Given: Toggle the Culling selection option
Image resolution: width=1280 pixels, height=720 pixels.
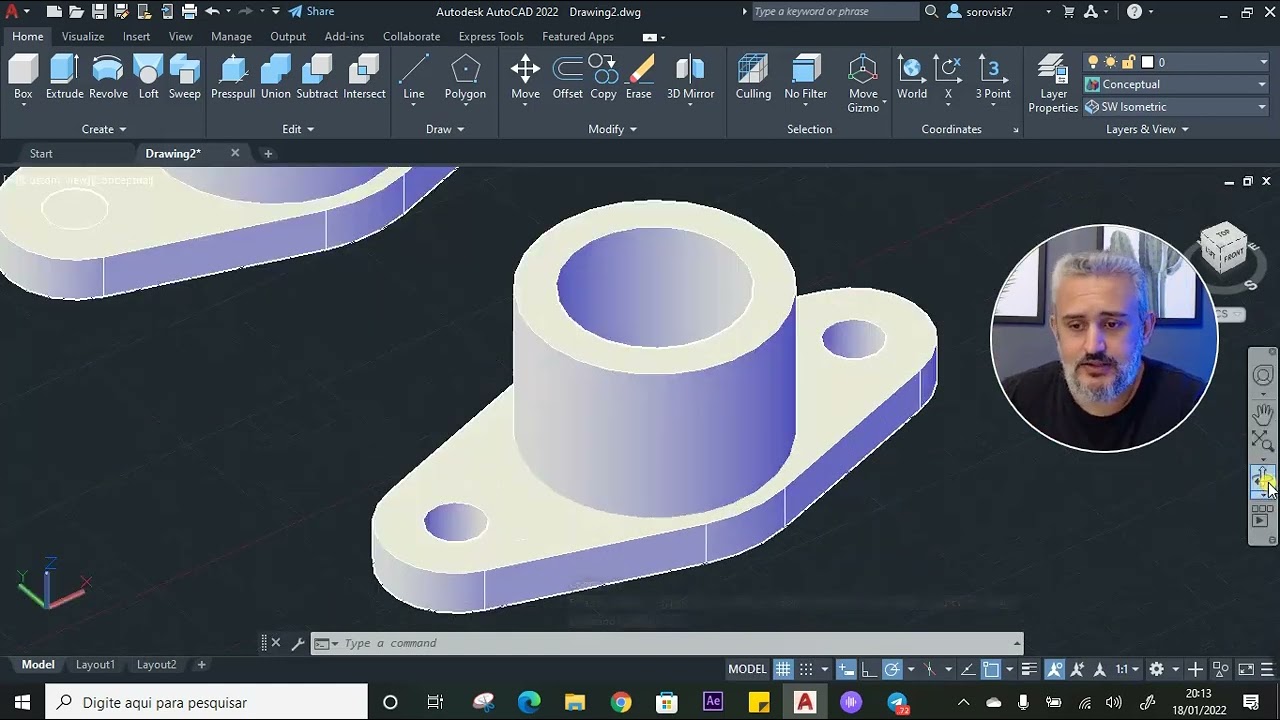Looking at the screenshot, I should 753,78.
